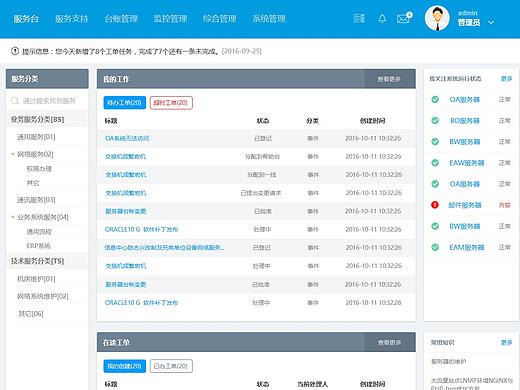This screenshot has height=390, width=520.
Task: Click the 标题 column header in 我的工作
Action: (x=111, y=121)
